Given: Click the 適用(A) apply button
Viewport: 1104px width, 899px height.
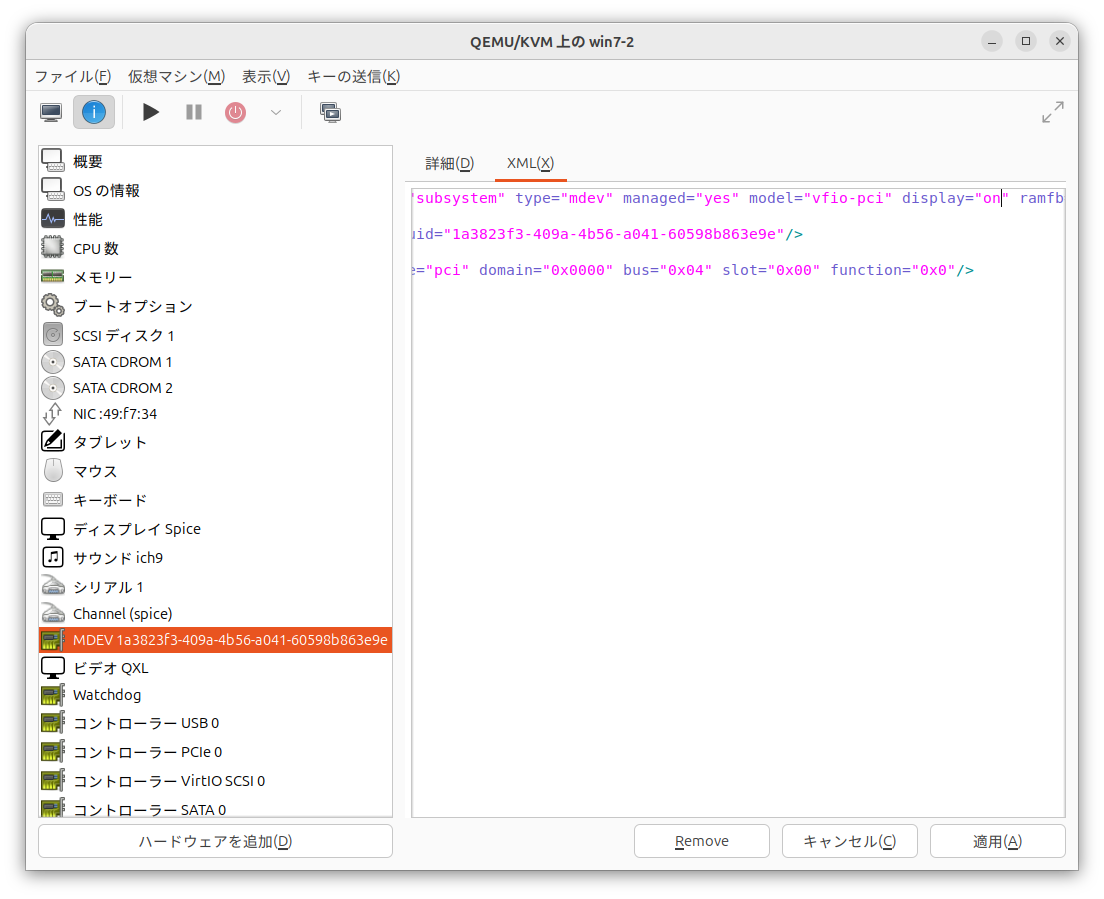Looking at the screenshot, I should [997, 841].
